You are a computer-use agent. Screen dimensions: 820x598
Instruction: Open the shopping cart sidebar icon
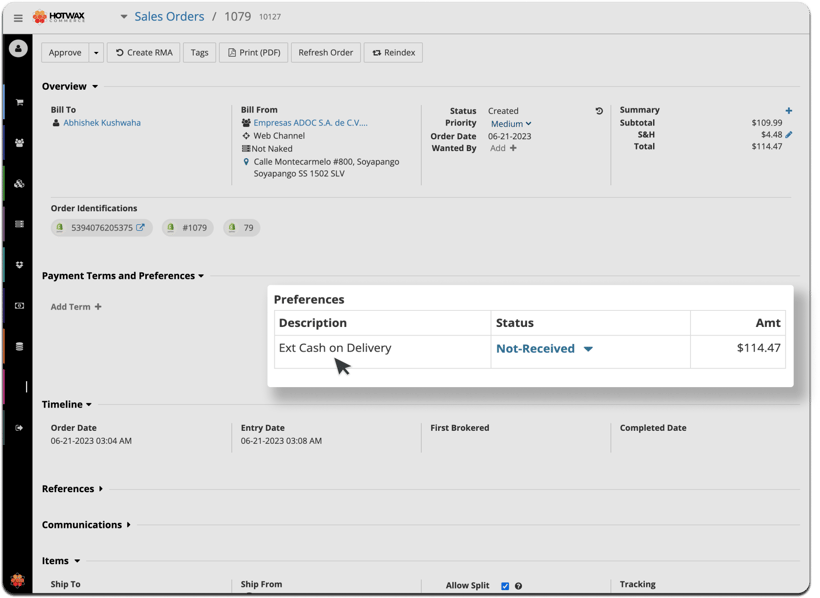pos(19,102)
